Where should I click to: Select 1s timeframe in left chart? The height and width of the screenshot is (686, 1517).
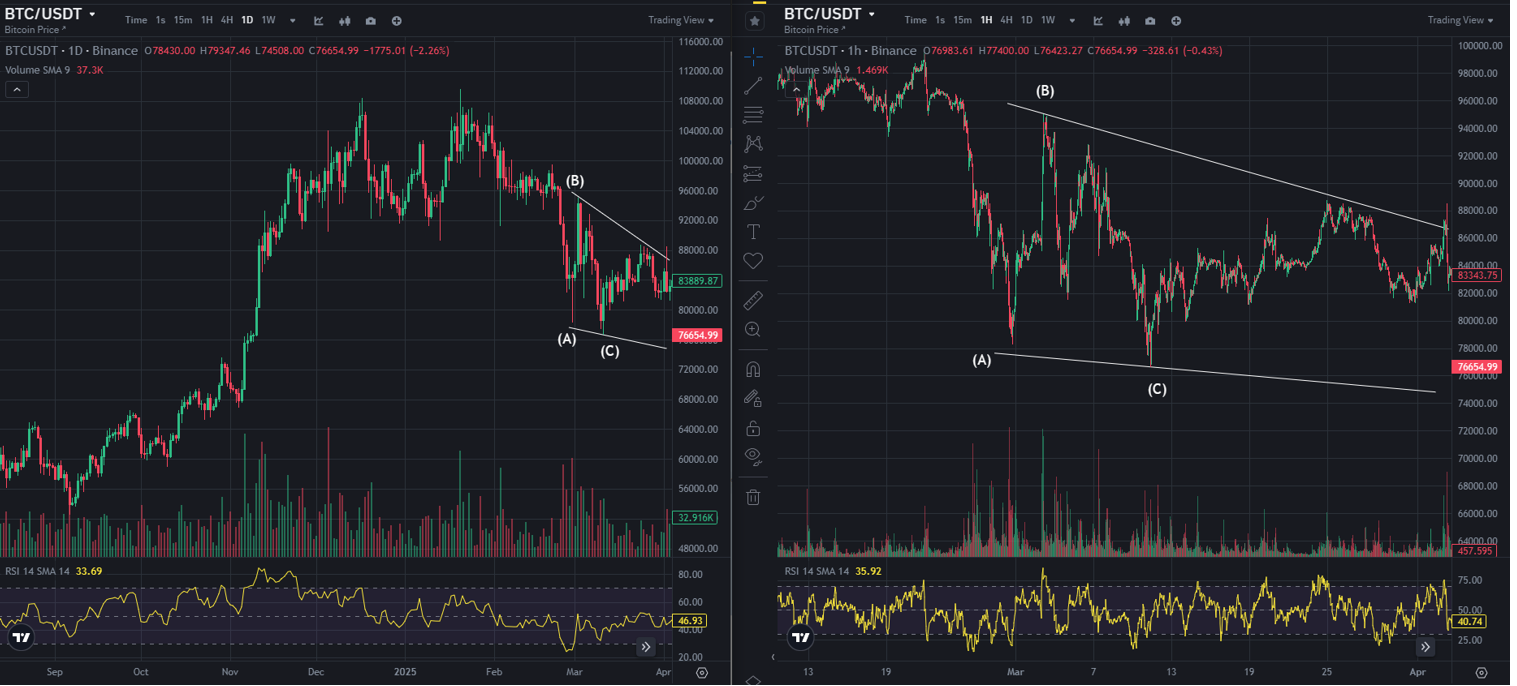click(x=161, y=20)
